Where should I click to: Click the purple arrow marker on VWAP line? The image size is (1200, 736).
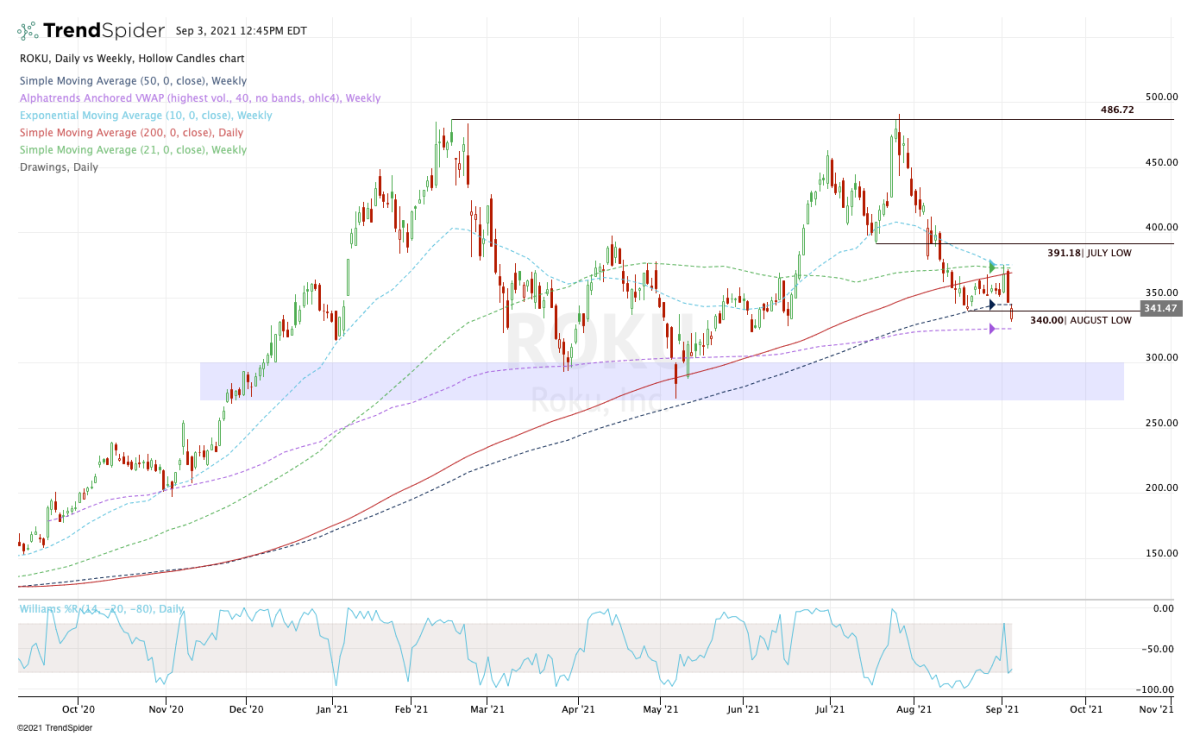coord(992,329)
